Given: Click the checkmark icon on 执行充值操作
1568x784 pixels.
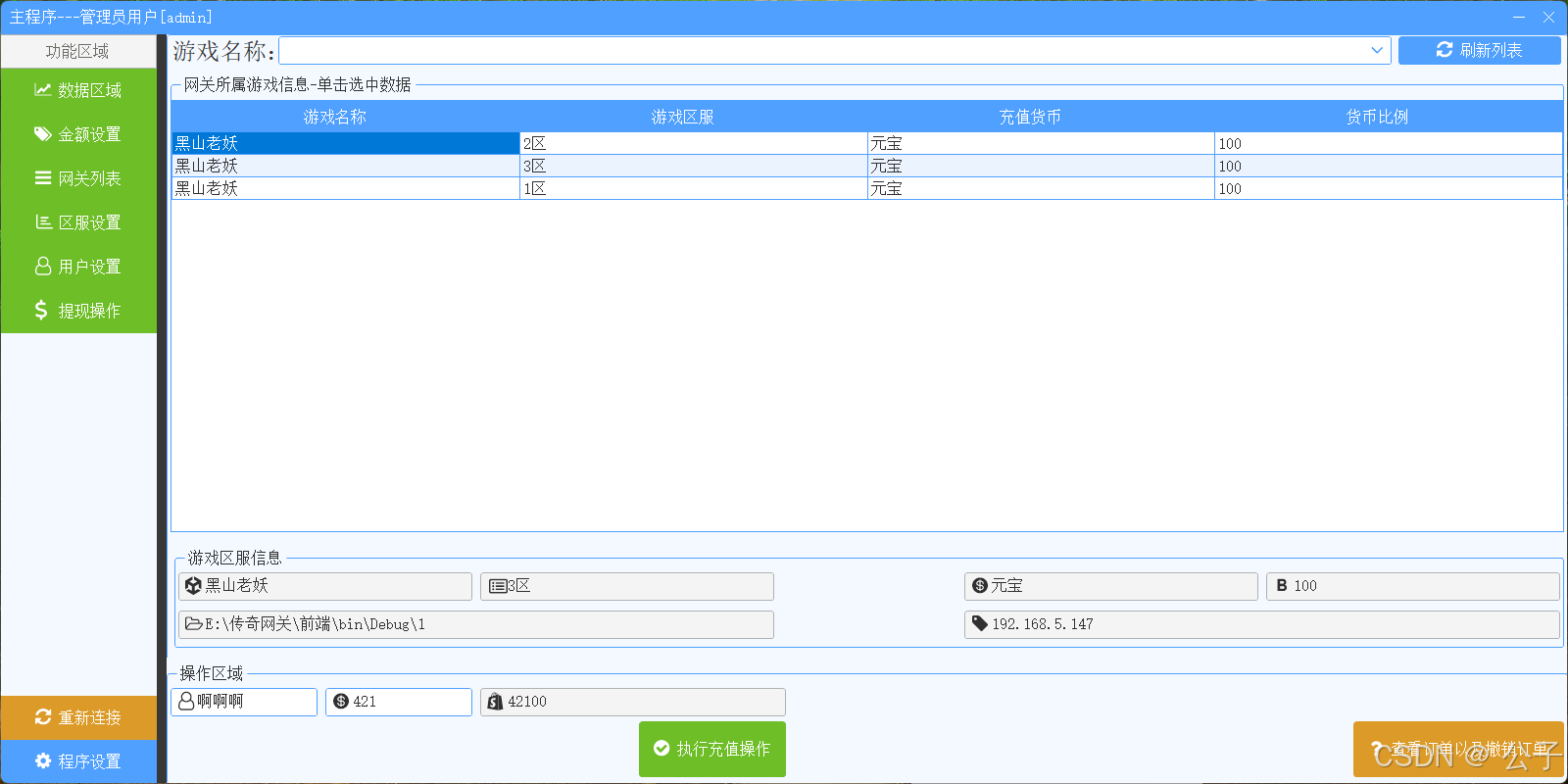Looking at the screenshot, I should coord(661,749).
